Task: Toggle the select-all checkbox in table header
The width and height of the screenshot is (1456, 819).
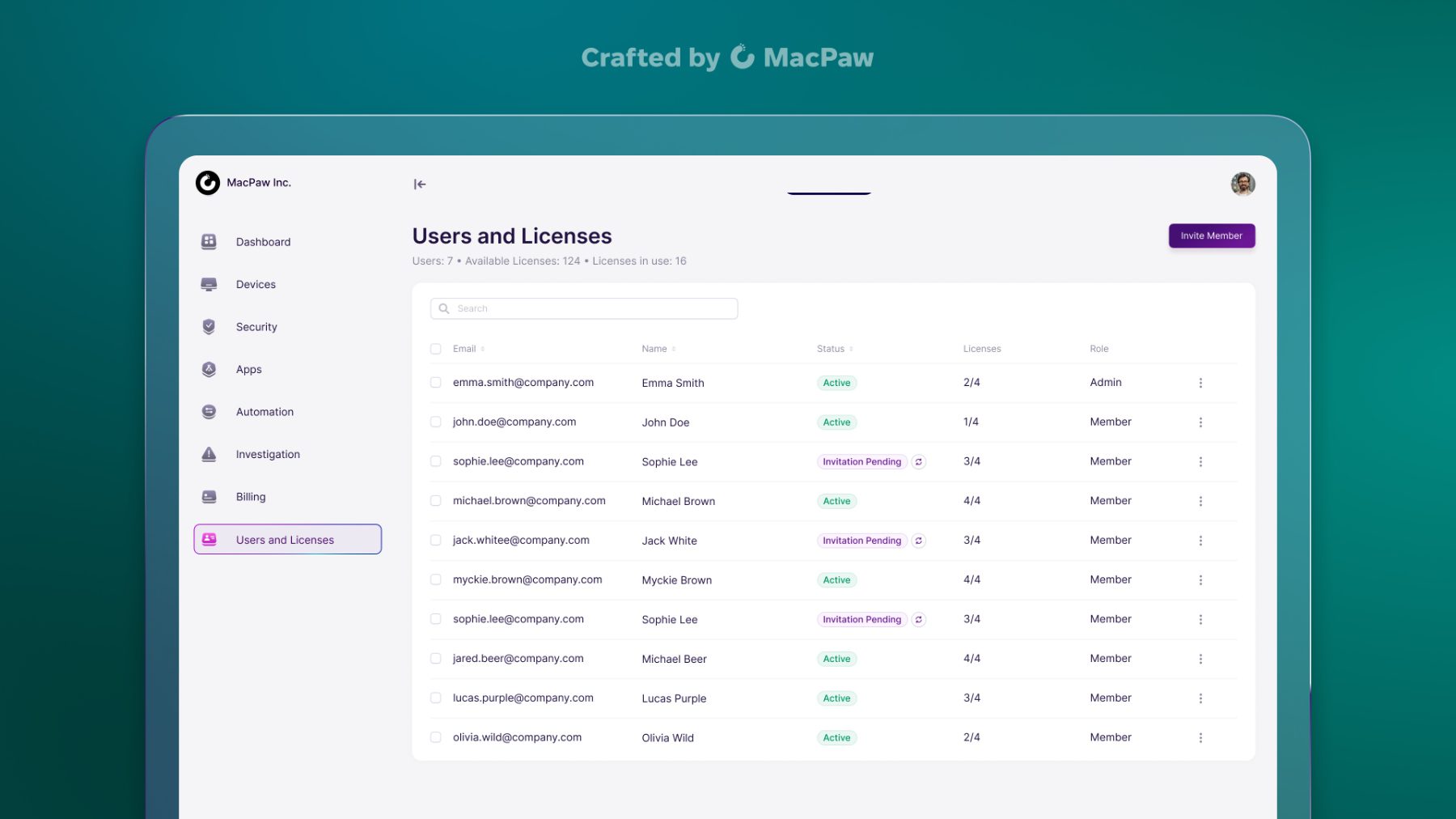Action: (x=436, y=349)
